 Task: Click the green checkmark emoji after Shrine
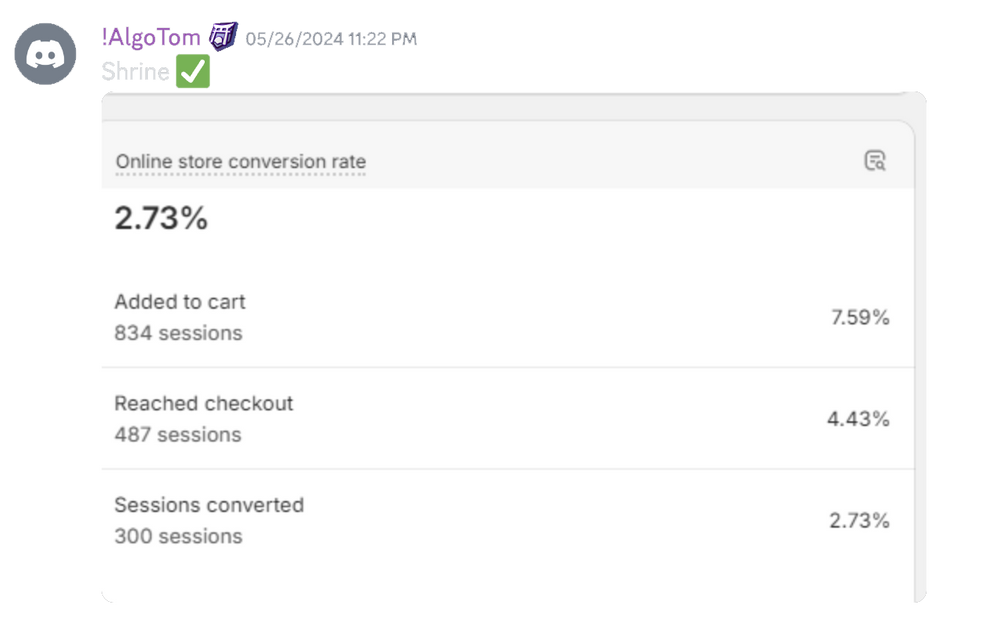click(x=191, y=72)
